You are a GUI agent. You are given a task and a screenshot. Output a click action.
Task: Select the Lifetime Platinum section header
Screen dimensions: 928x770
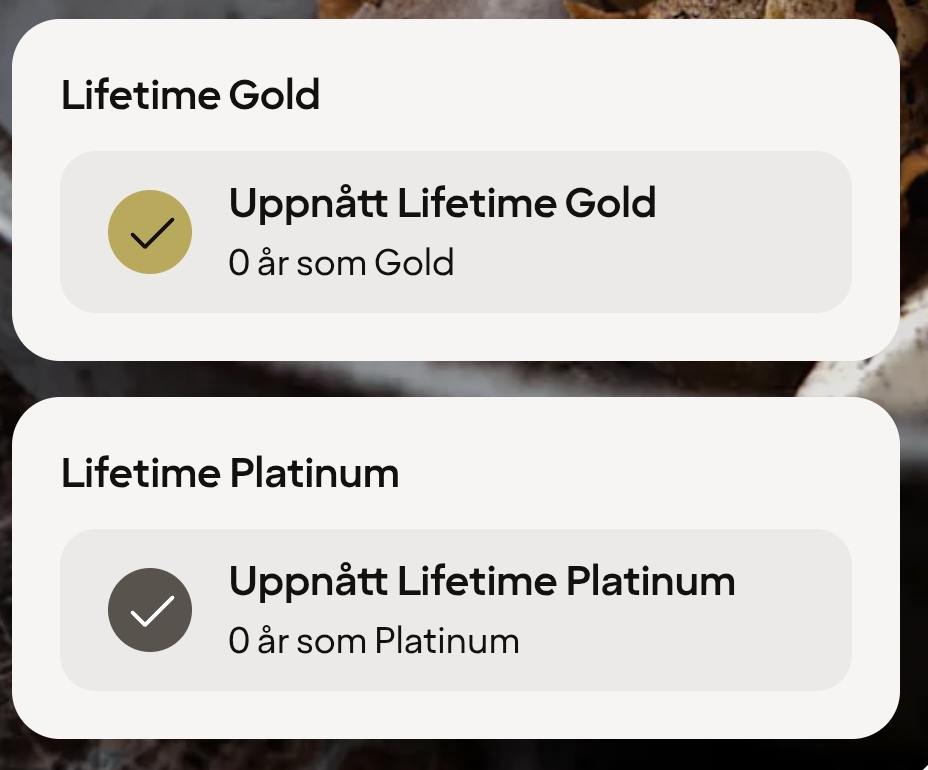pyautogui.click(x=229, y=472)
